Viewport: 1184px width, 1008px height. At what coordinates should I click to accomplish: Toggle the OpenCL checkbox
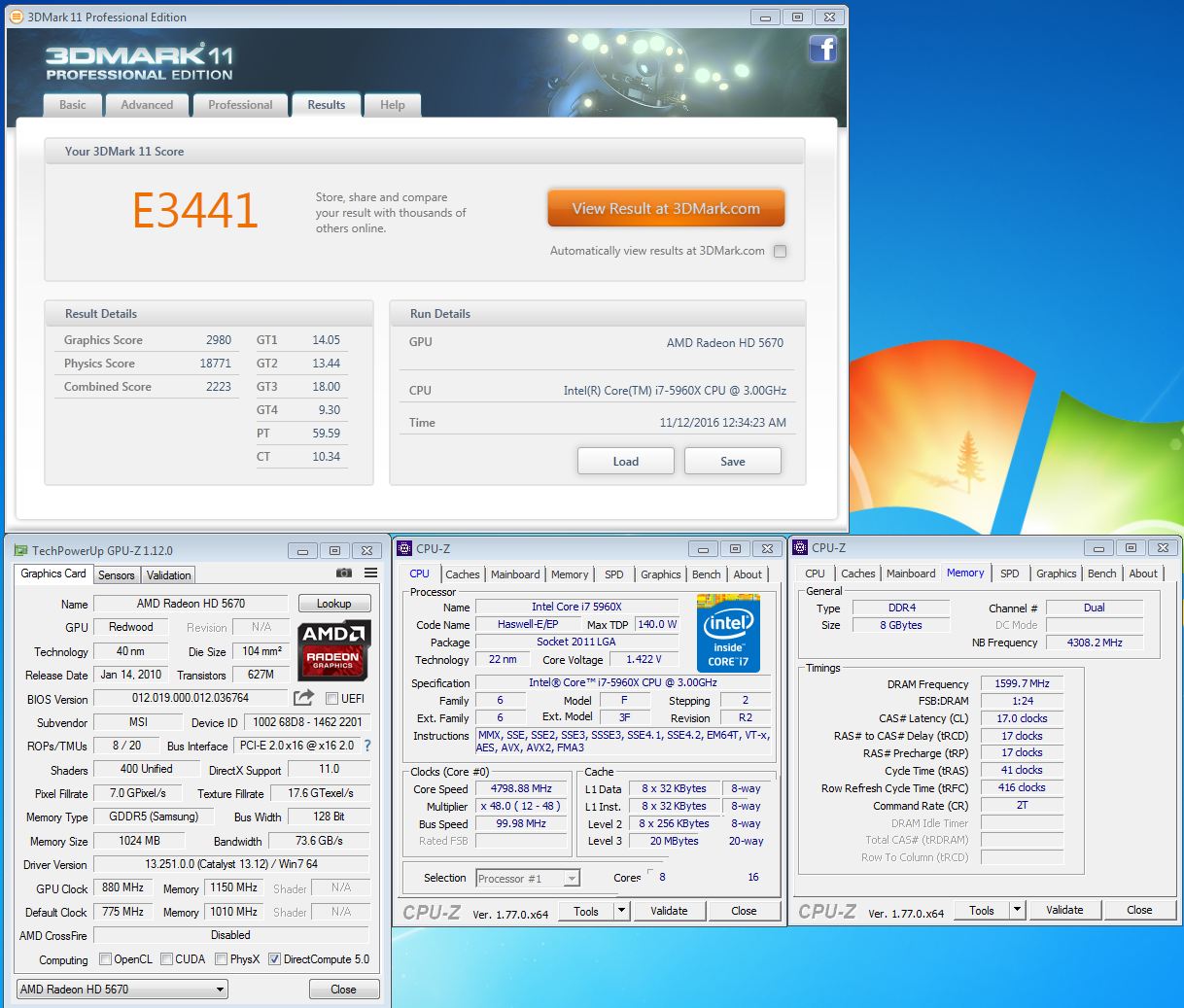tap(105, 959)
